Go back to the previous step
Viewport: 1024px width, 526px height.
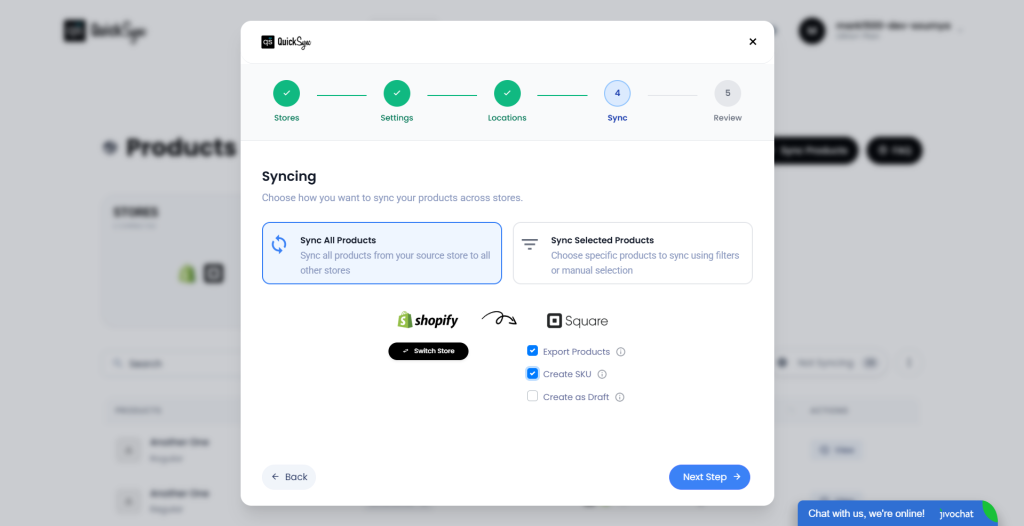pyautogui.click(x=289, y=477)
